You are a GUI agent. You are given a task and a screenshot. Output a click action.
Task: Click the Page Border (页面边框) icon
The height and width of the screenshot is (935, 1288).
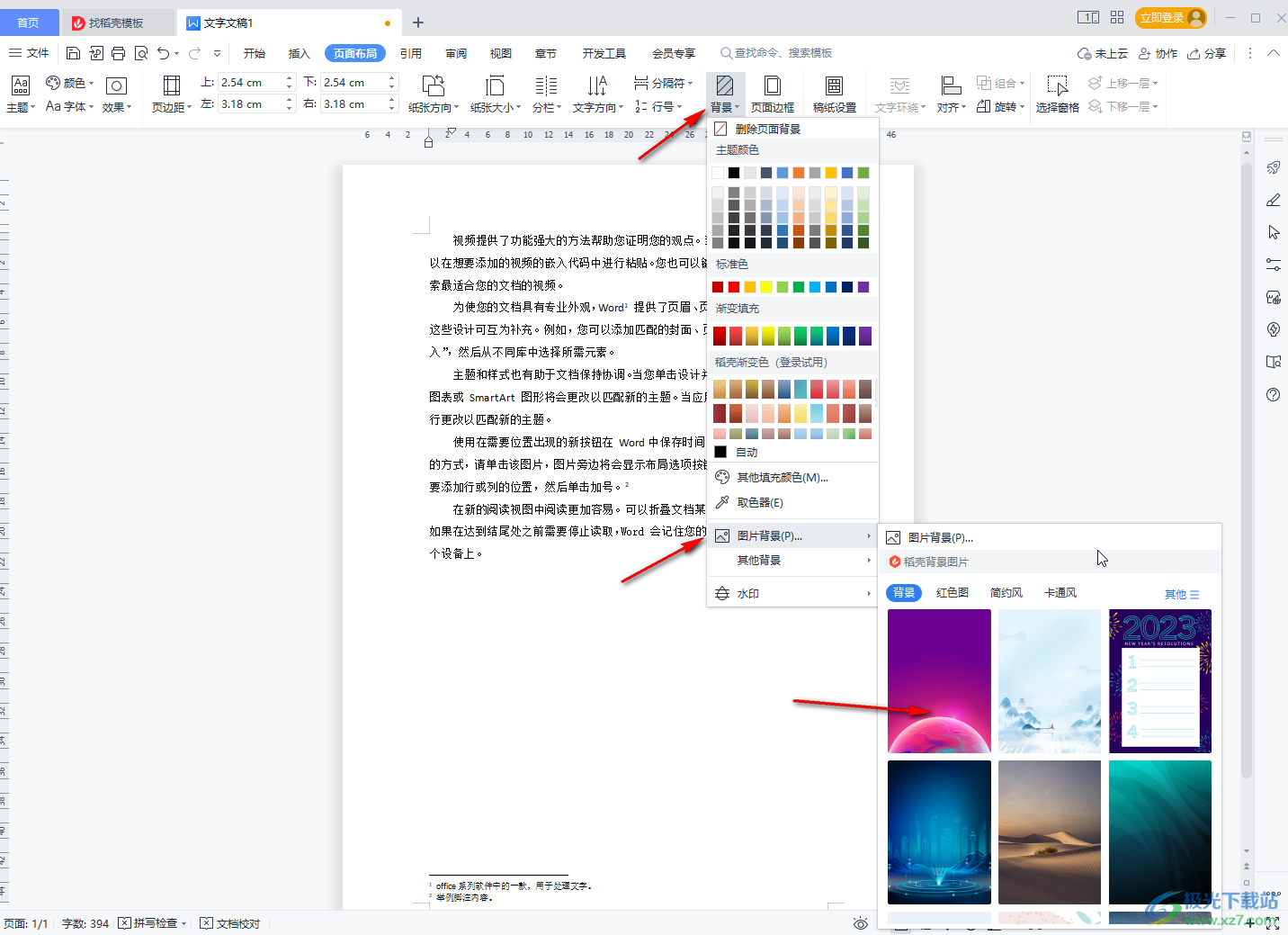point(772,94)
